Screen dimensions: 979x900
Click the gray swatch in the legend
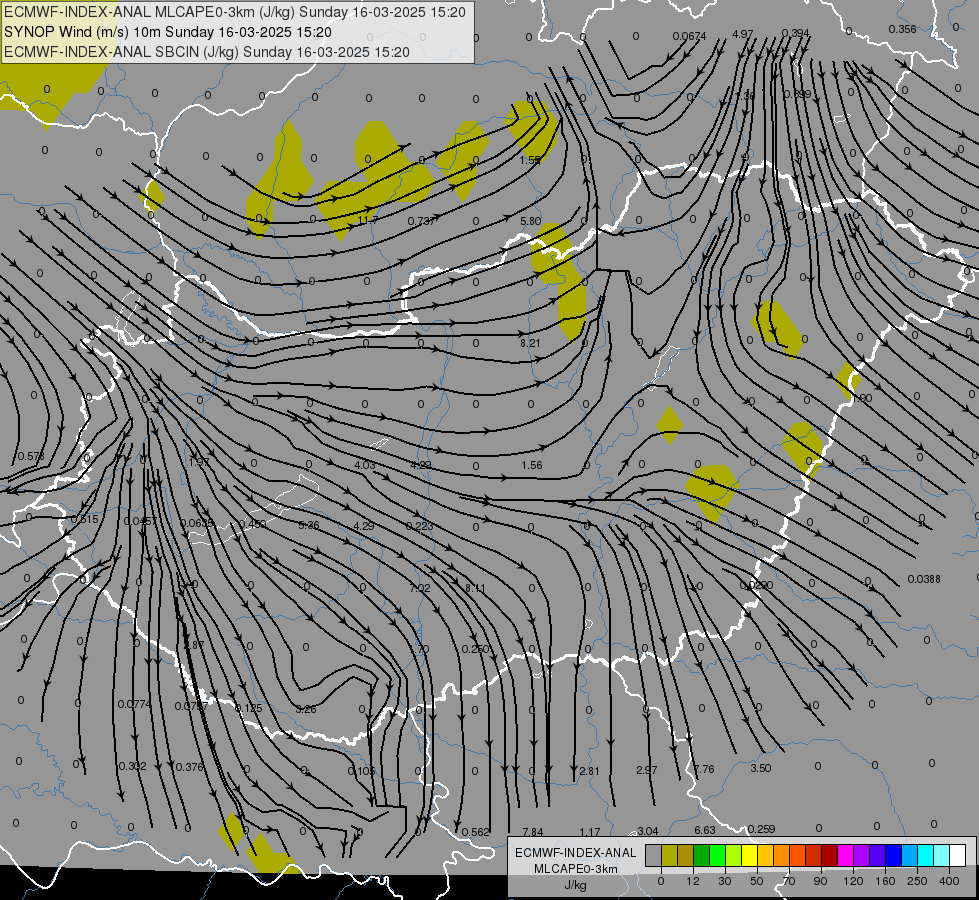coord(653,855)
